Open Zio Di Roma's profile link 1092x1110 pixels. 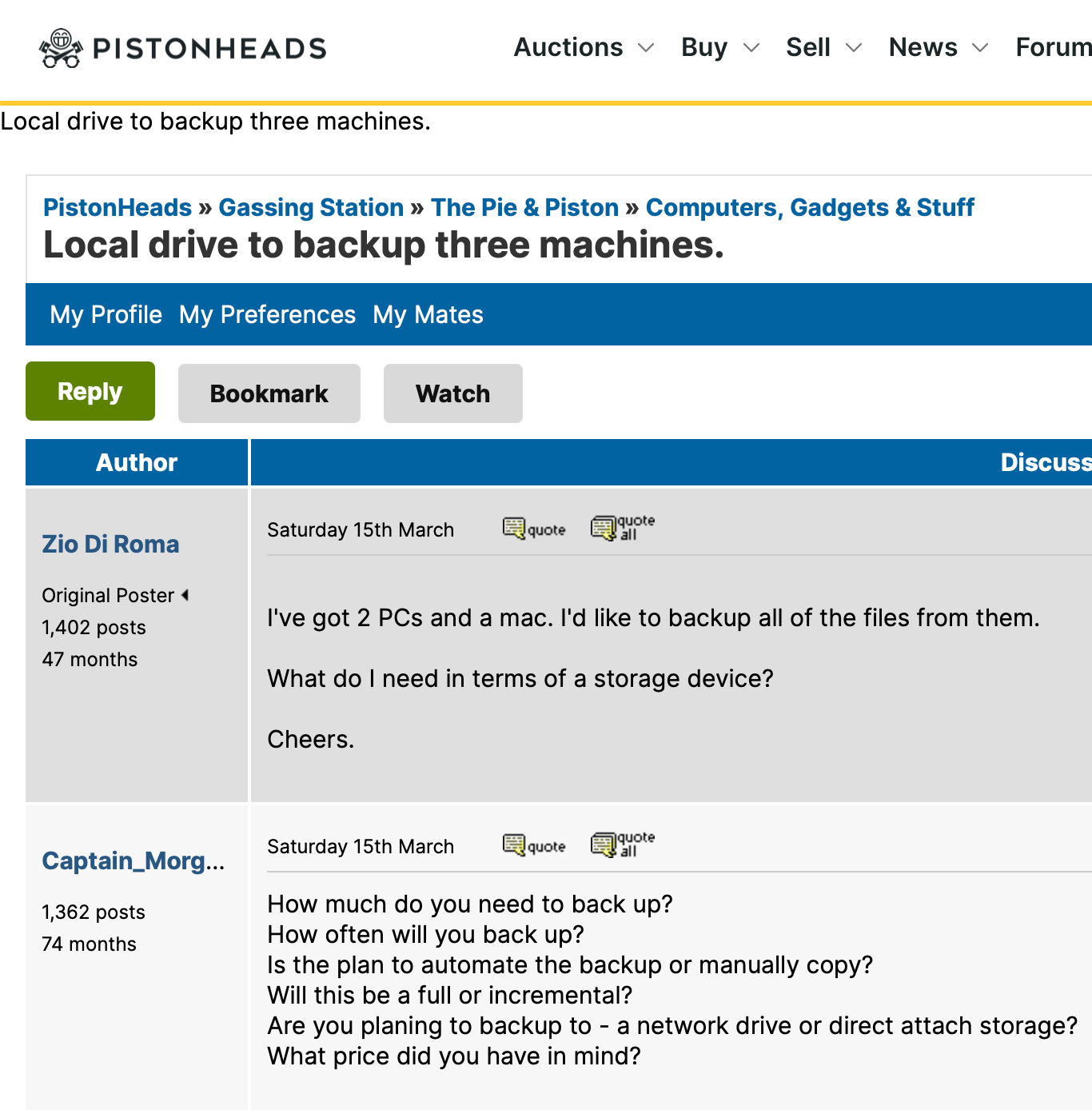click(x=110, y=544)
